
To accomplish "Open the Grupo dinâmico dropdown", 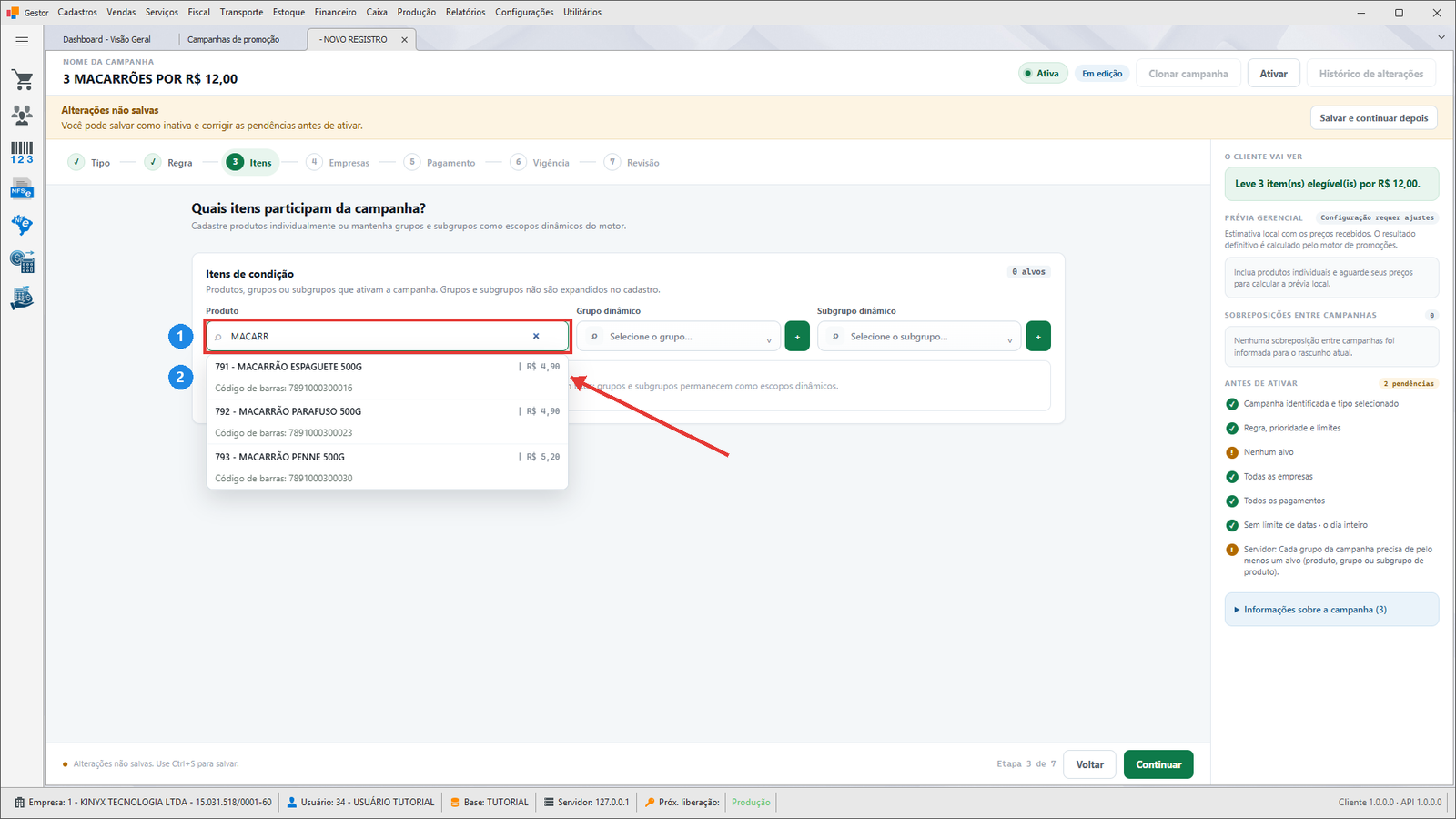I will [679, 337].
